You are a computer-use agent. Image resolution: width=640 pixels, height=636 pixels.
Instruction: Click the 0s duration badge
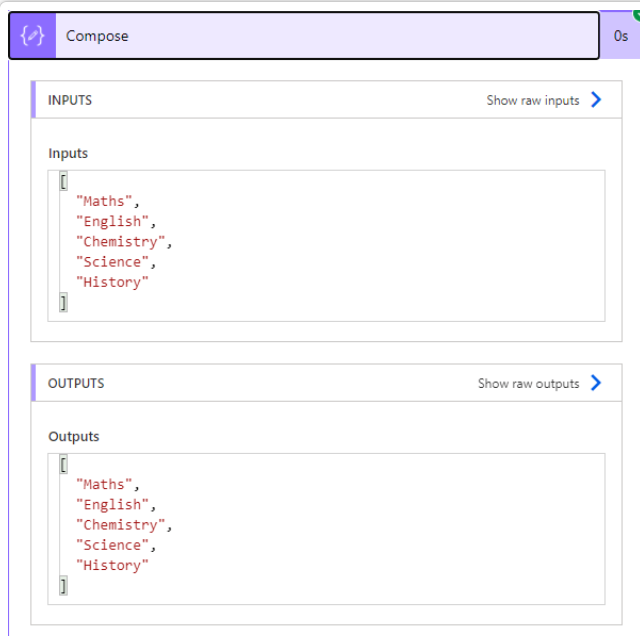click(x=620, y=36)
